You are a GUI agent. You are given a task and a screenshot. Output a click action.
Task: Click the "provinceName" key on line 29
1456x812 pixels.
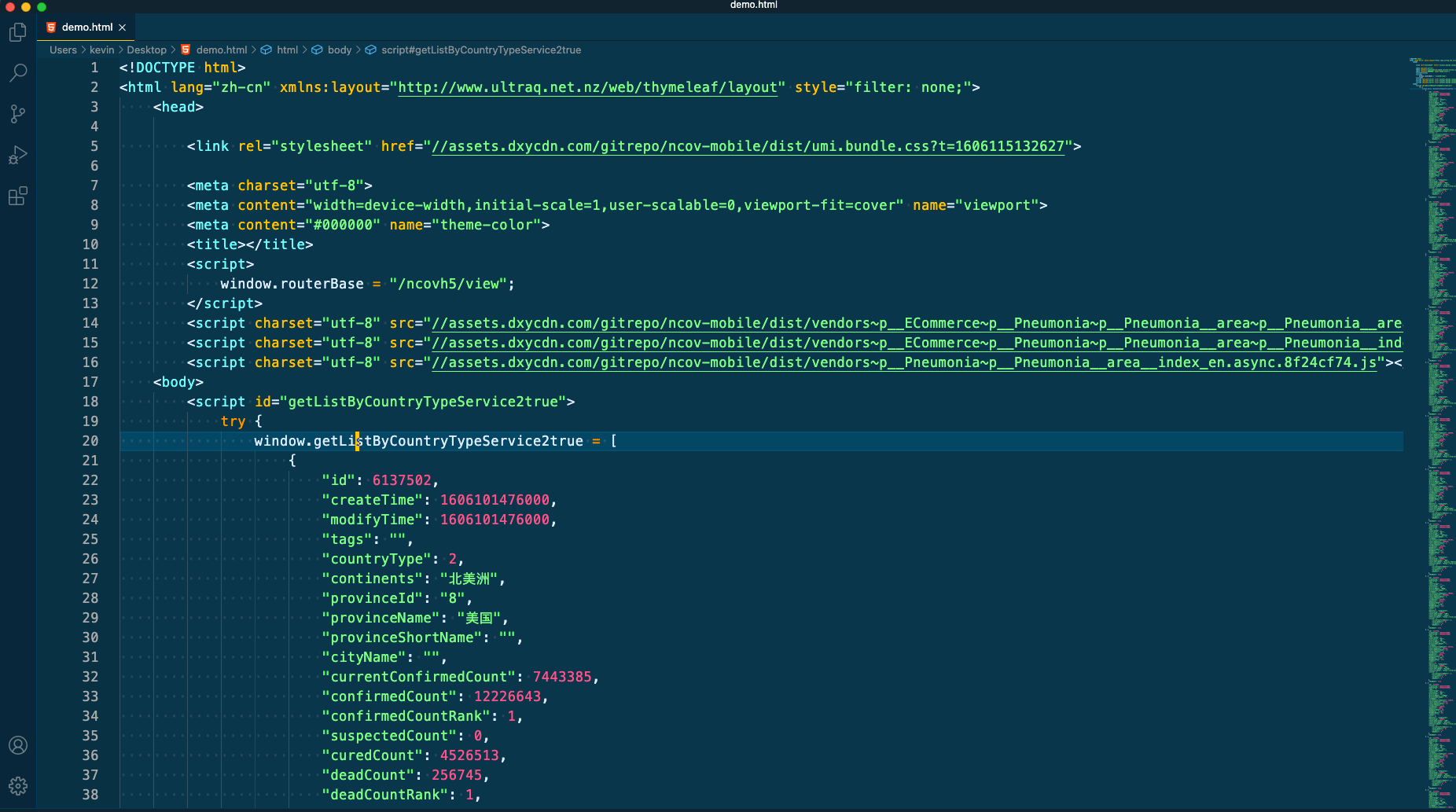[x=381, y=618]
